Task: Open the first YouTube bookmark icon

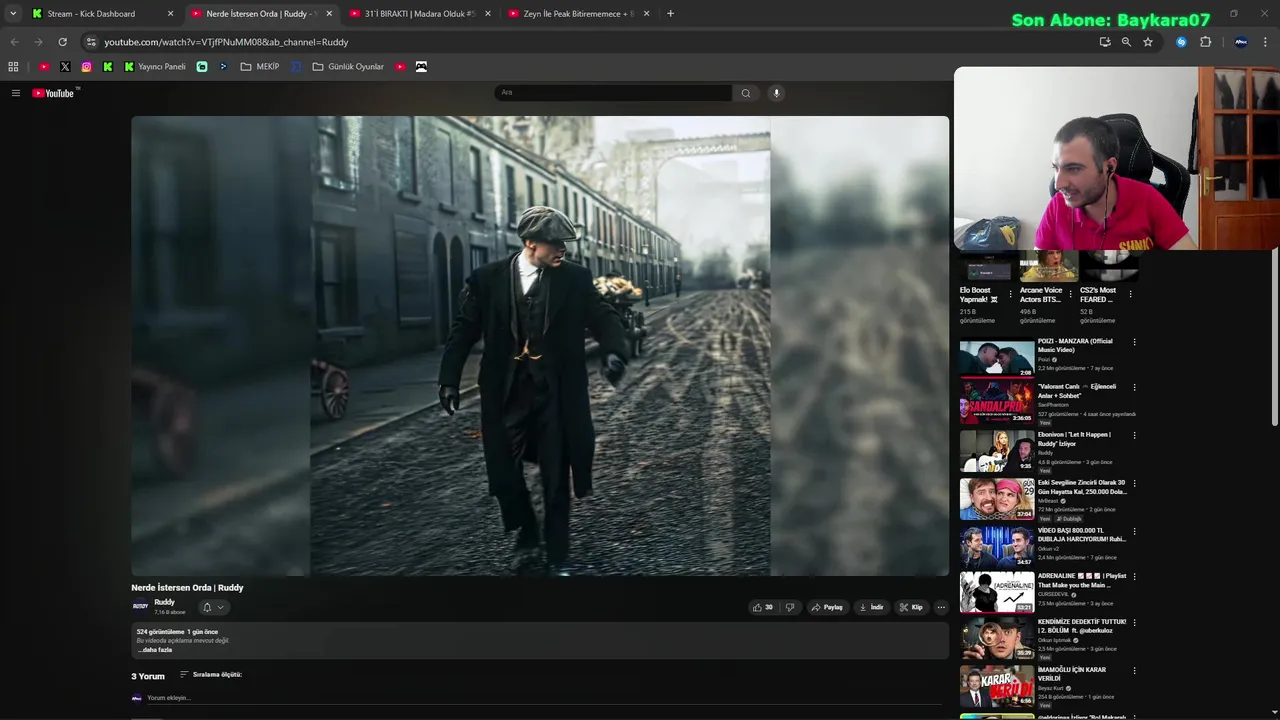Action: coord(44,67)
